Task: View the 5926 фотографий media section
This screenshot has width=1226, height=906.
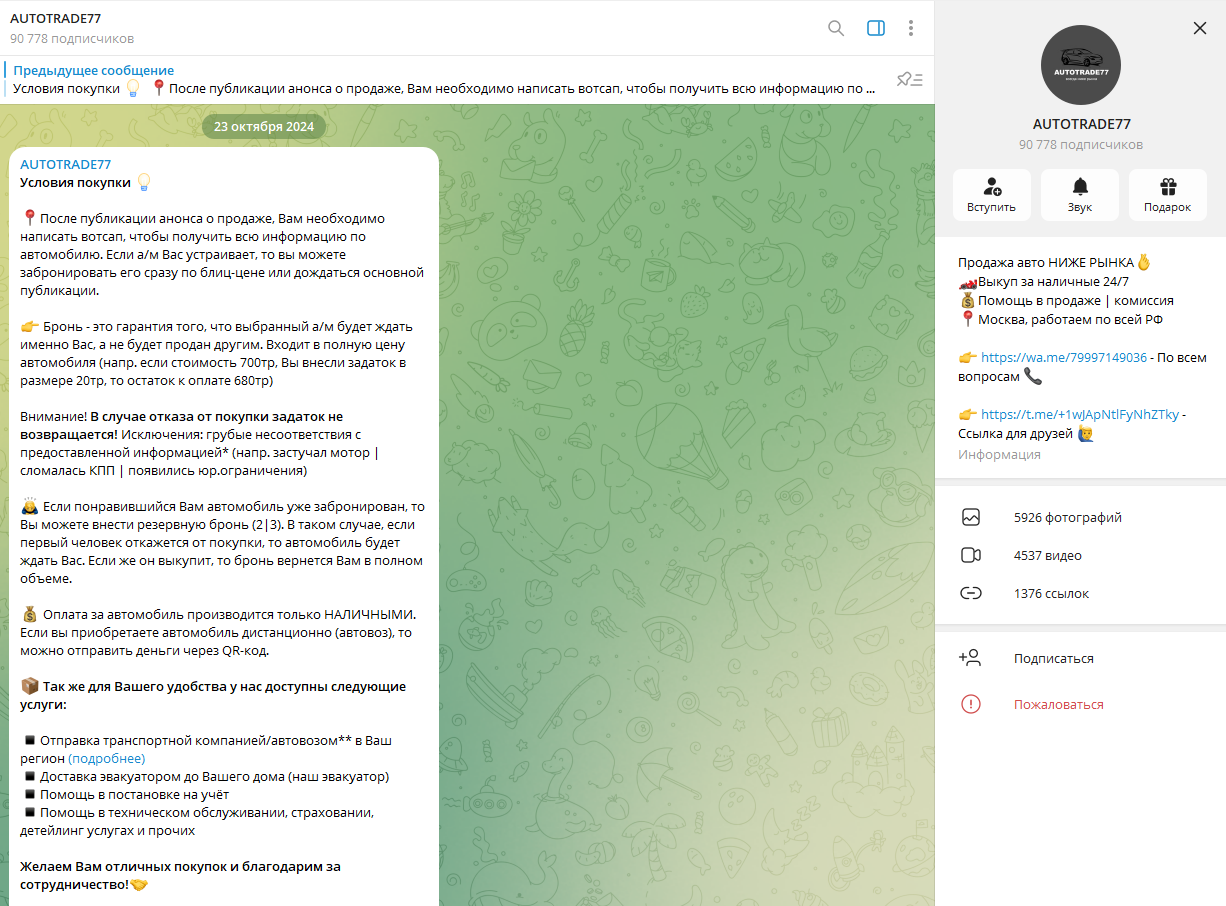Action: click(x=1081, y=518)
